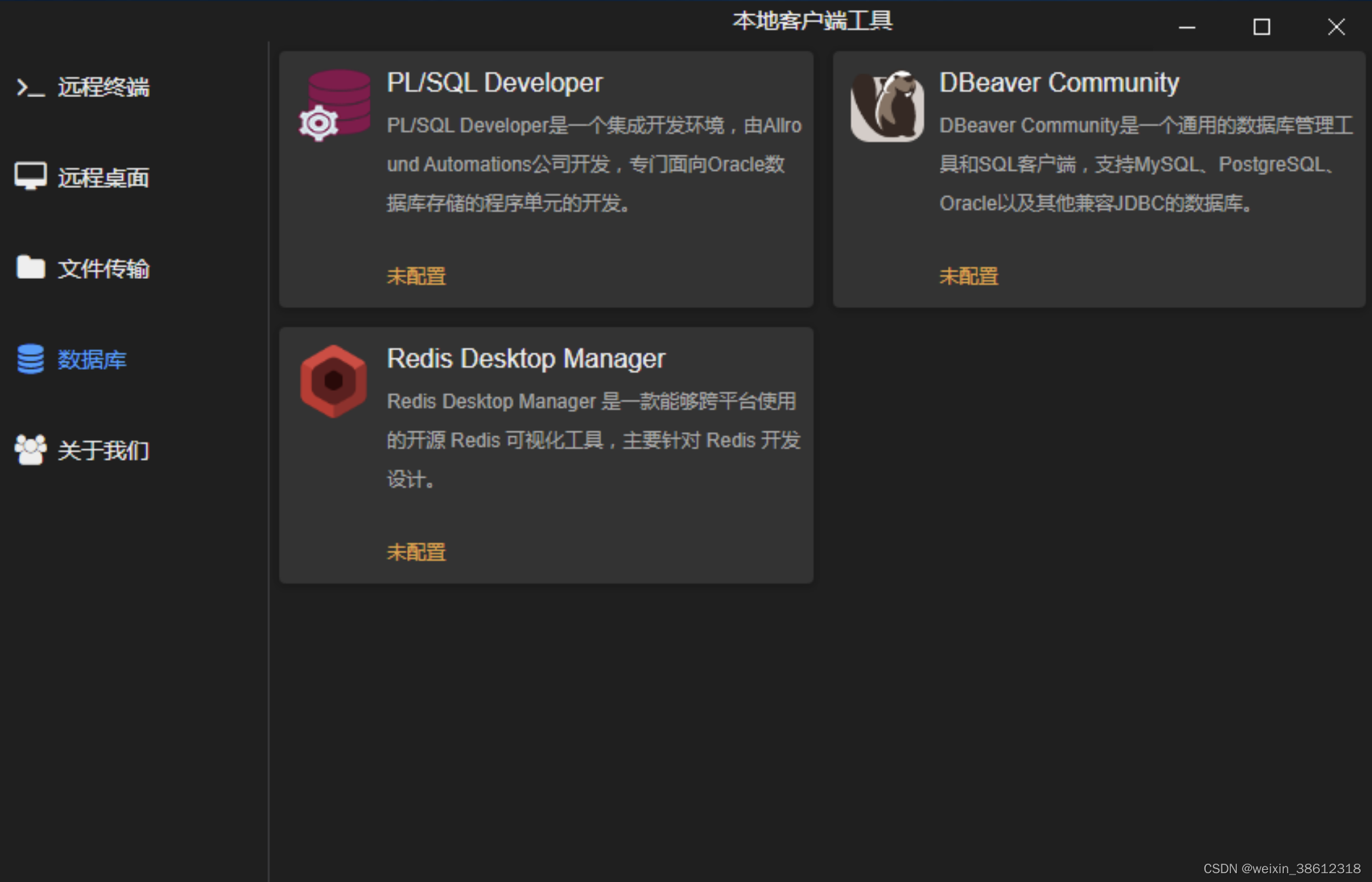Click the Redis Desktop Manager hexagon icon

(x=333, y=381)
